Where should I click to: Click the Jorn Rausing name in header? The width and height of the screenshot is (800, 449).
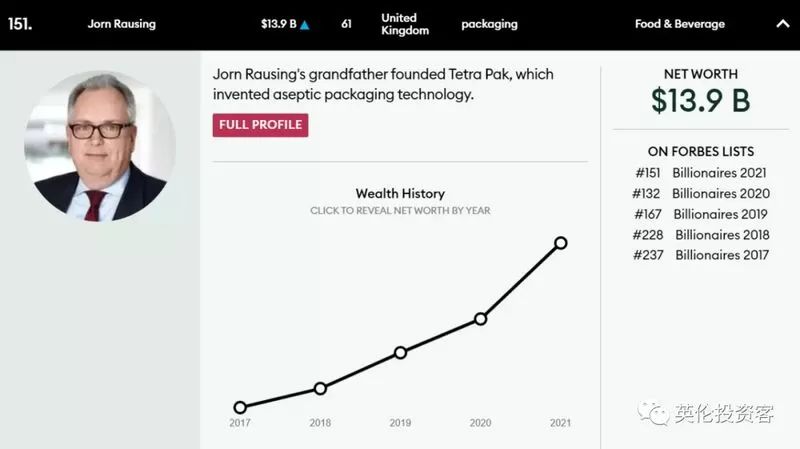pos(121,24)
